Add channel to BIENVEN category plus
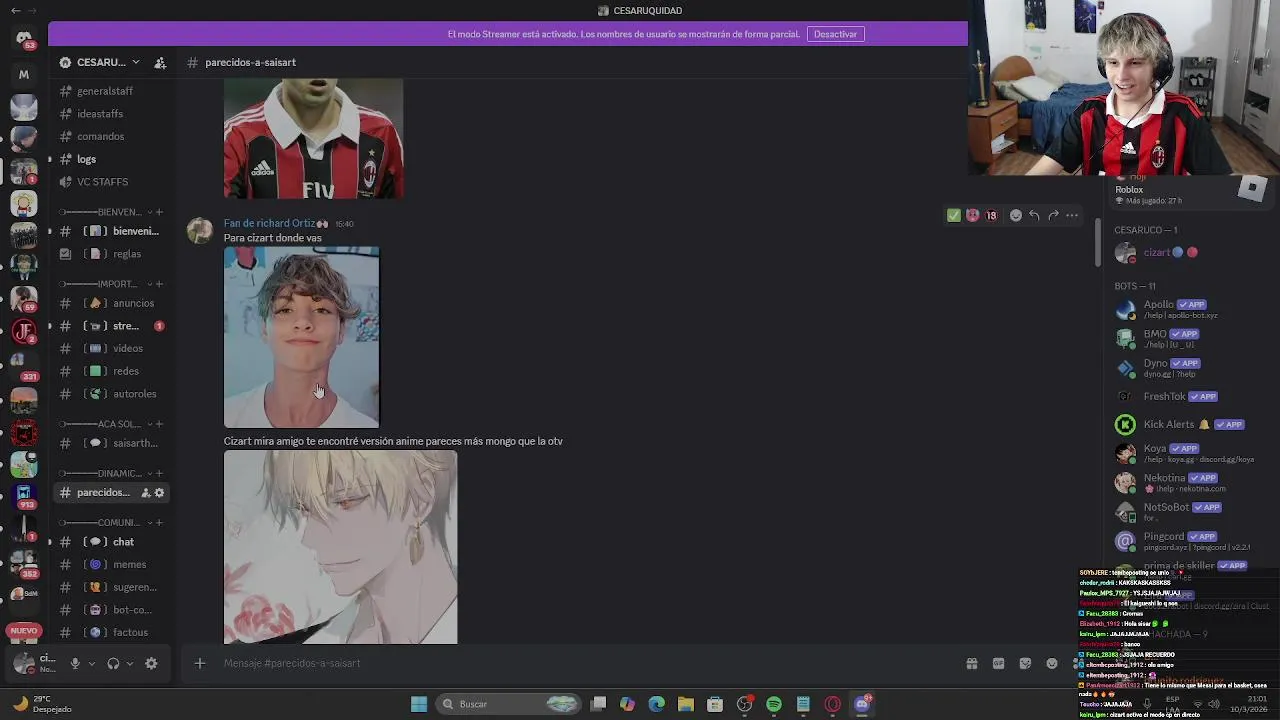Image resolution: width=1280 pixels, height=720 pixels. tap(159, 212)
